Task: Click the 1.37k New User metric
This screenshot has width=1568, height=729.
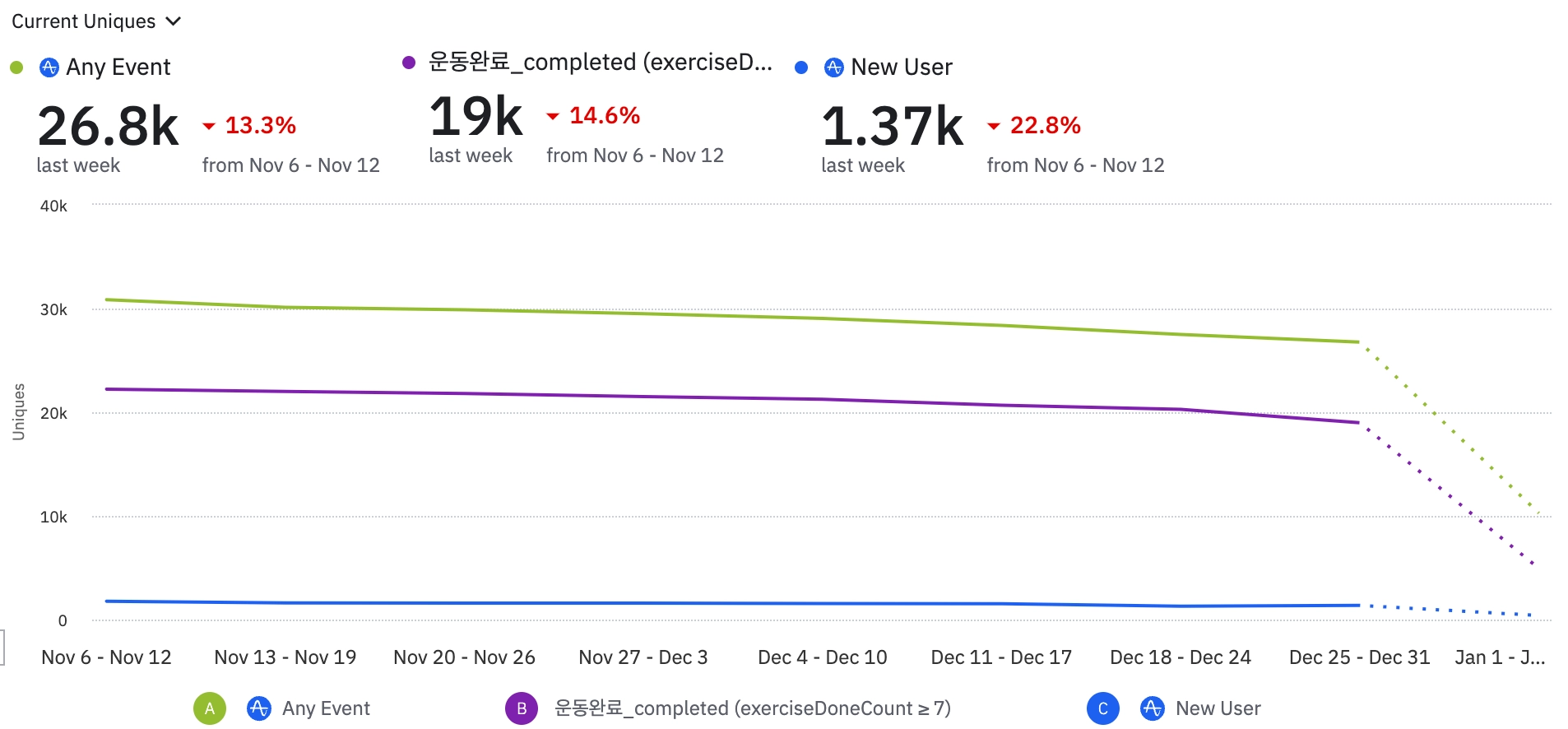Action: click(x=892, y=127)
